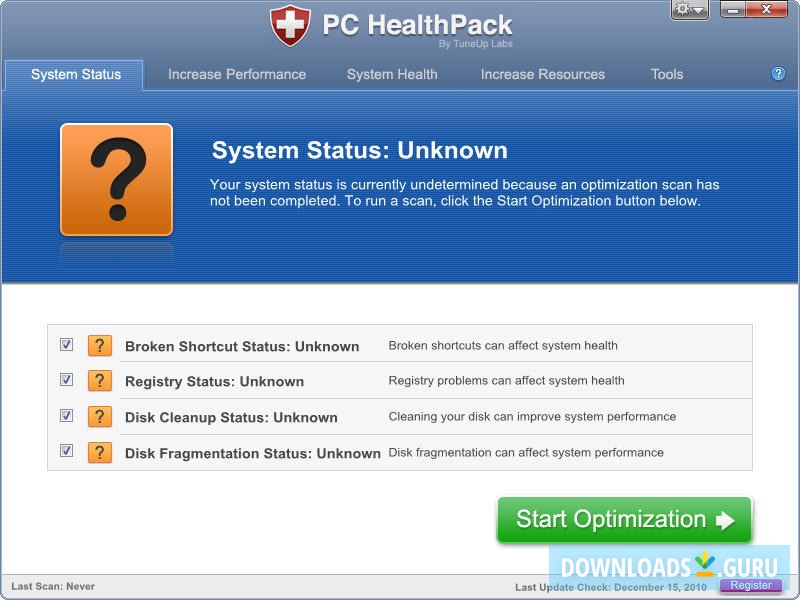Click the 'Disk Cleanup Status: Unknown' label
The width and height of the screenshot is (800, 600).
point(231,417)
